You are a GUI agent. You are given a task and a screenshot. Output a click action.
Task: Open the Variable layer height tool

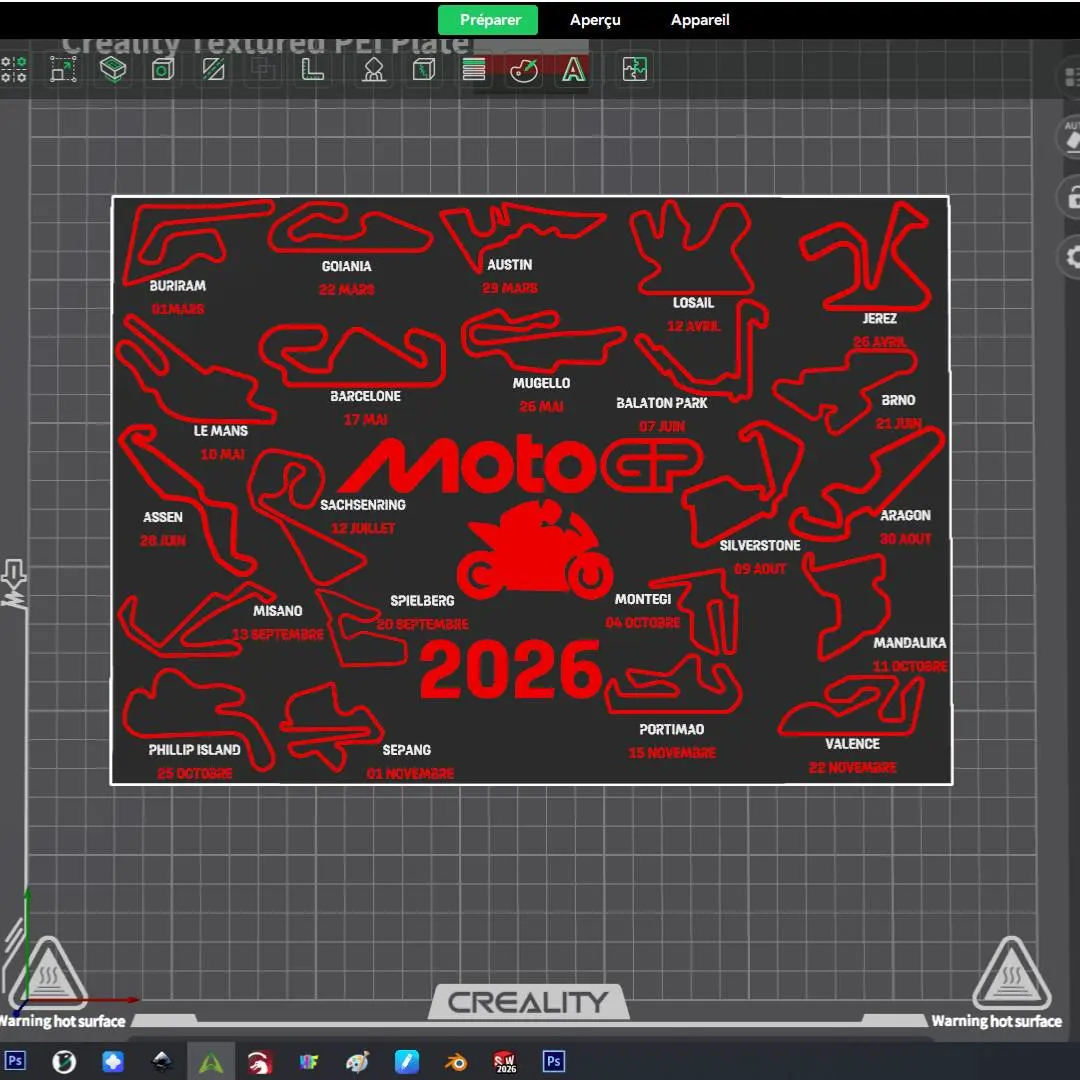pos(474,70)
